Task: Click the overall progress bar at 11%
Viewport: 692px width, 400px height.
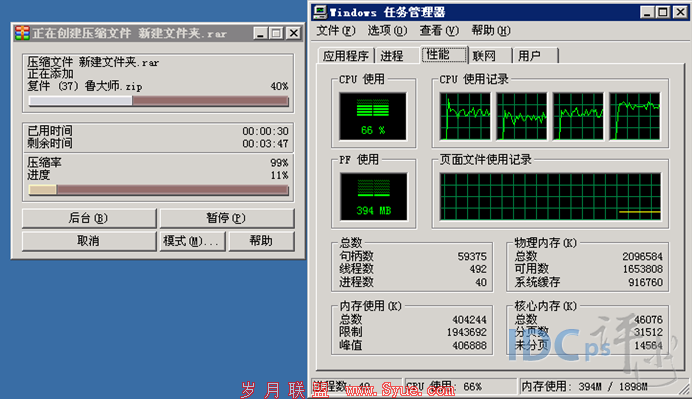Action: tap(158, 190)
